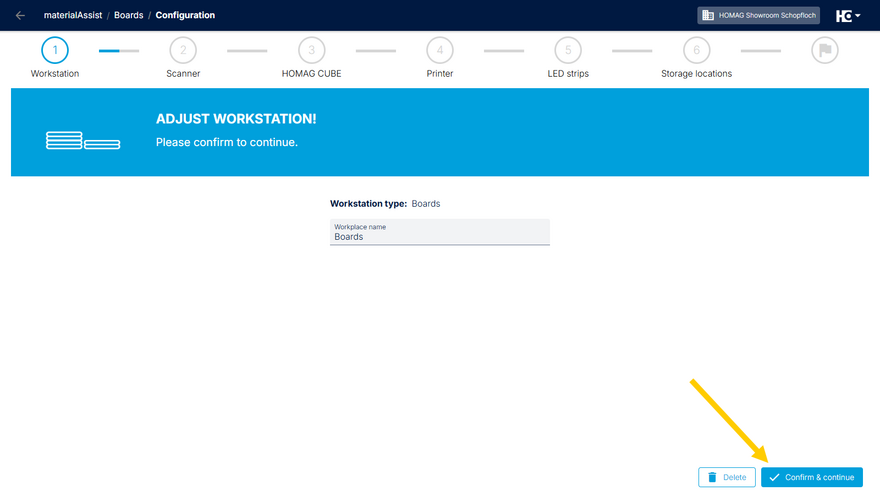Open the Boards breadcrumb link

[x=129, y=15]
